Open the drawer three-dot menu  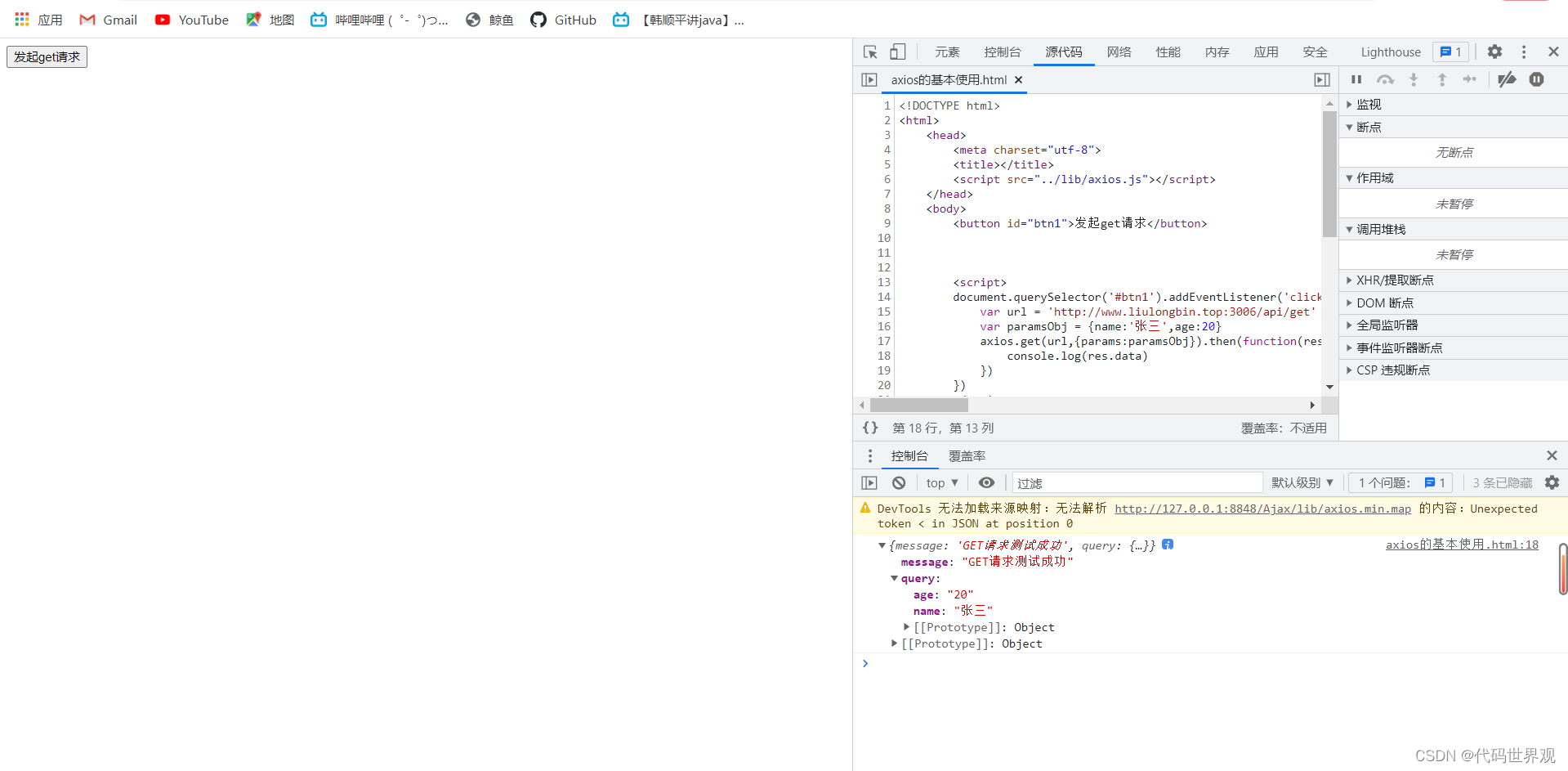coord(870,455)
